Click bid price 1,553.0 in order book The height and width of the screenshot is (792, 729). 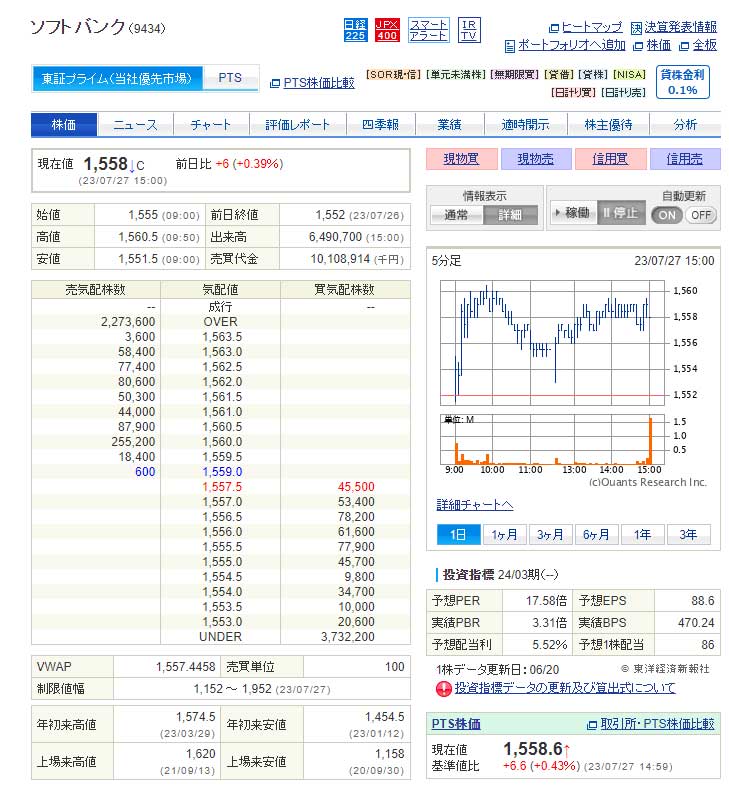(222, 622)
